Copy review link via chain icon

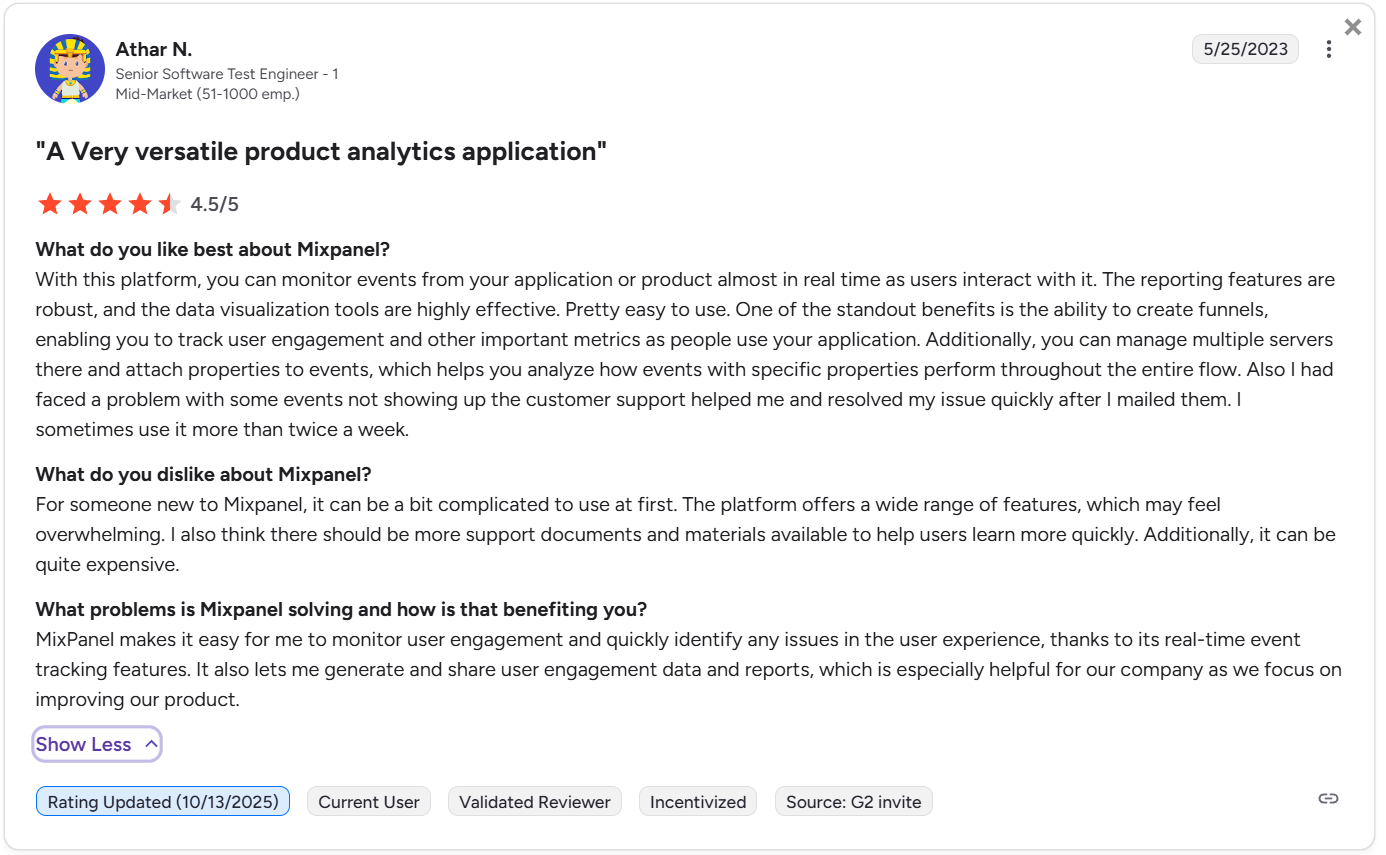pos(1328,798)
